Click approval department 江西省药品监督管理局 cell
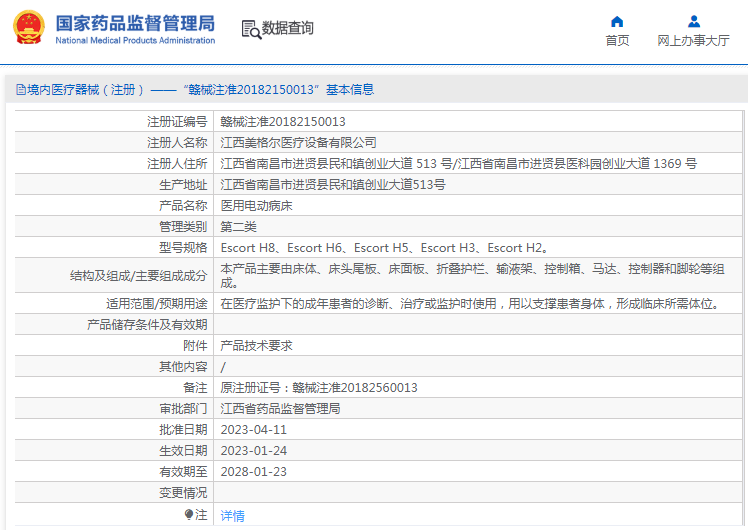 tap(280, 409)
